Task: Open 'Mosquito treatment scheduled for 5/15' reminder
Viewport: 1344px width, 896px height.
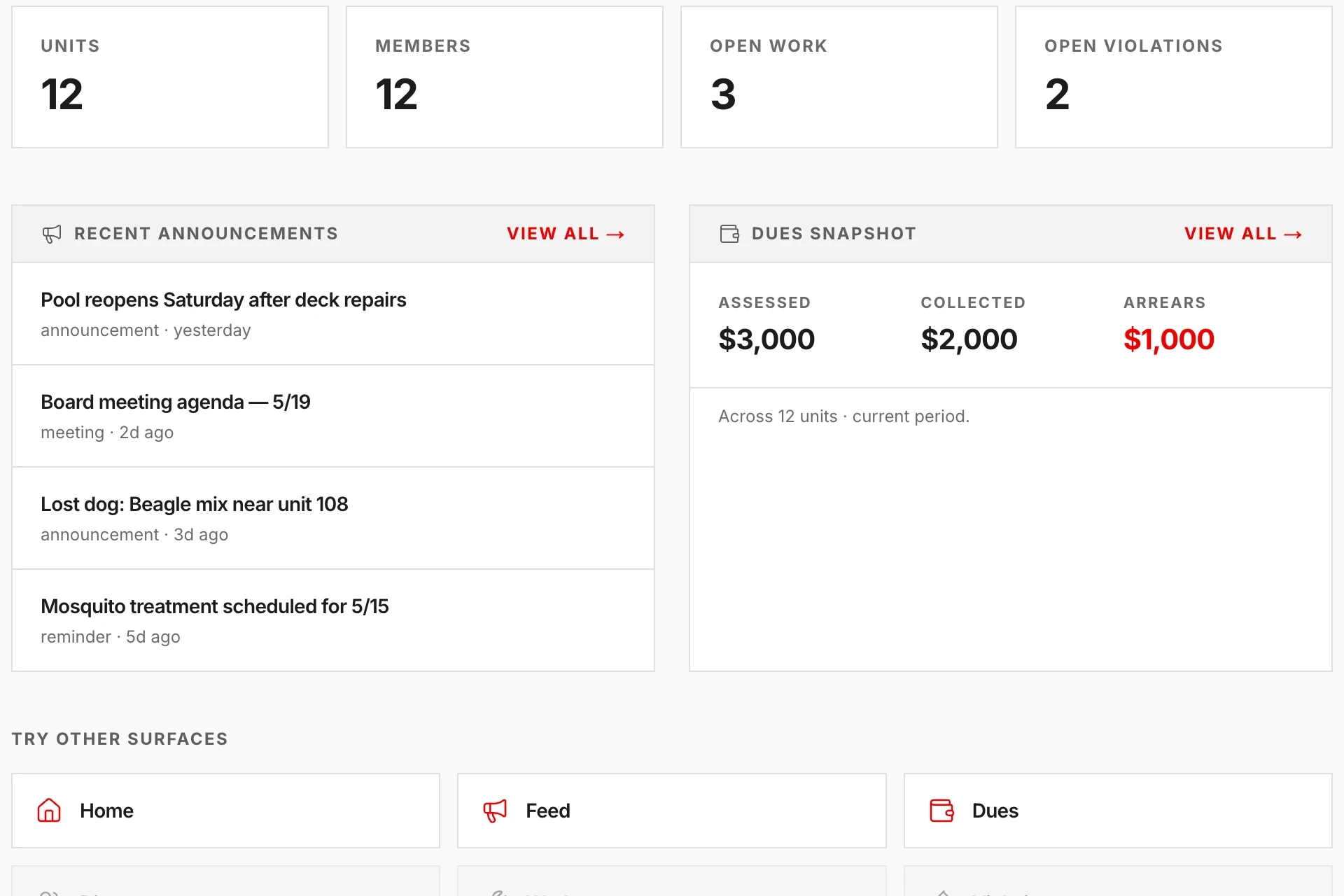Action: pos(333,620)
